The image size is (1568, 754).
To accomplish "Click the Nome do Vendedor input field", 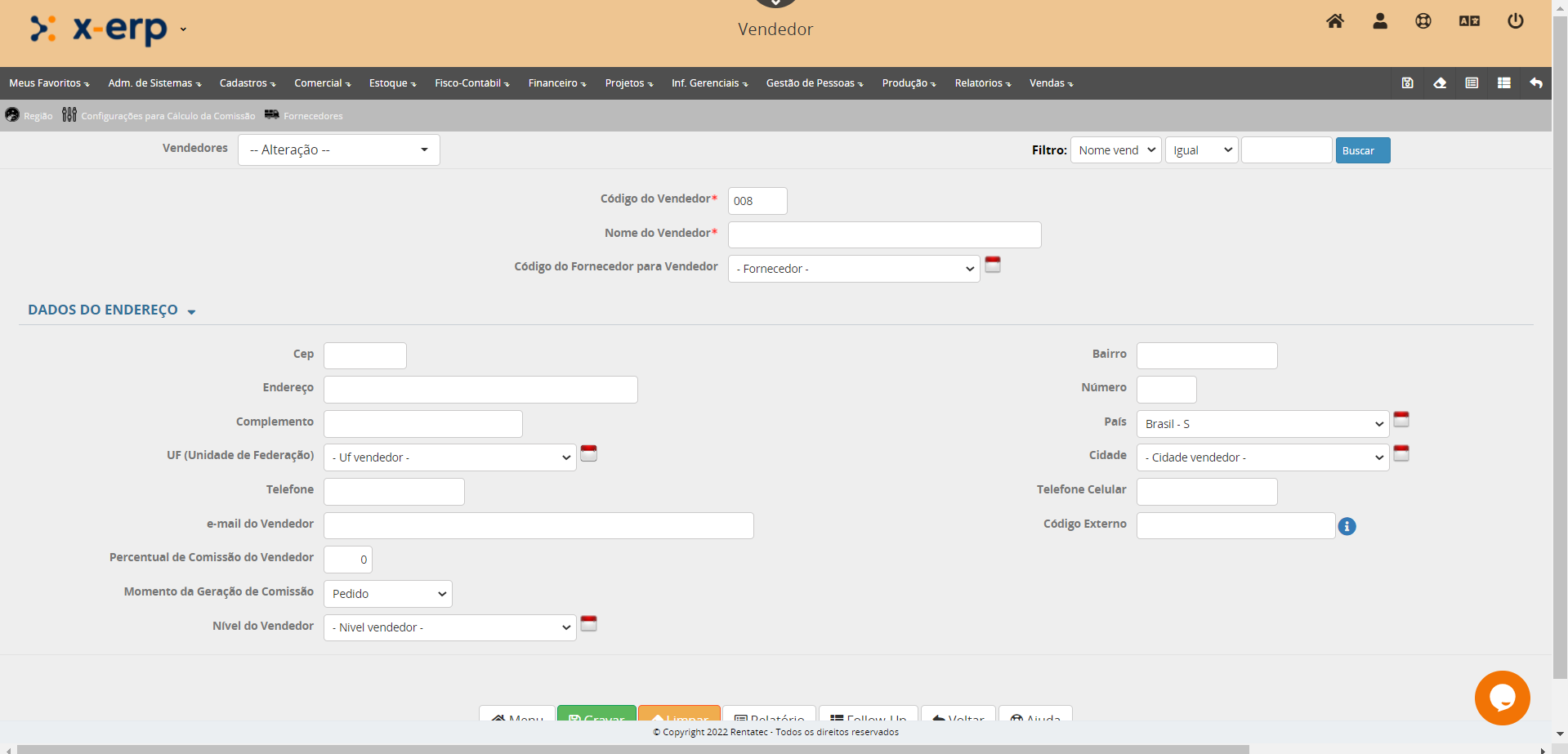I will 884,235.
